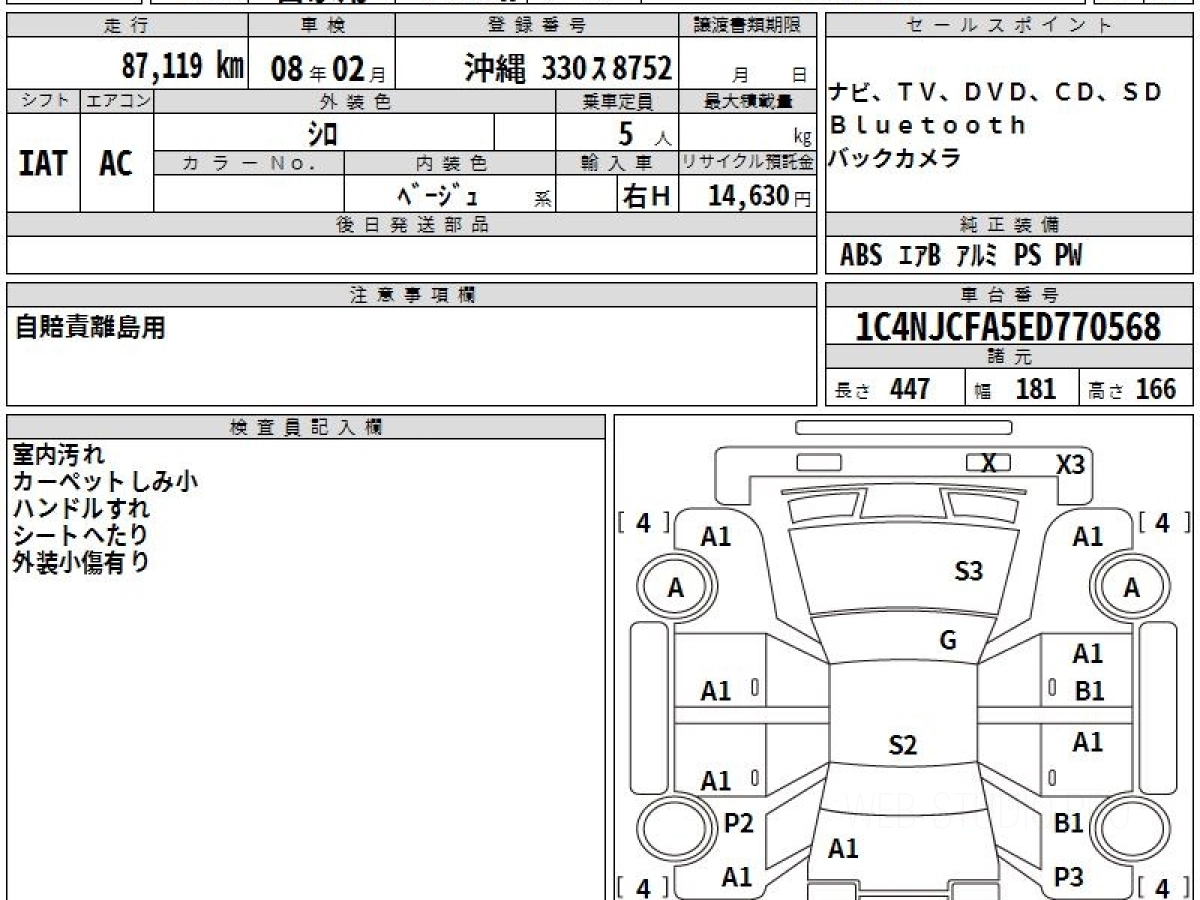Click the B1 mark beside the P3 area
This screenshot has height=900, width=1200.
(x=1069, y=823)
